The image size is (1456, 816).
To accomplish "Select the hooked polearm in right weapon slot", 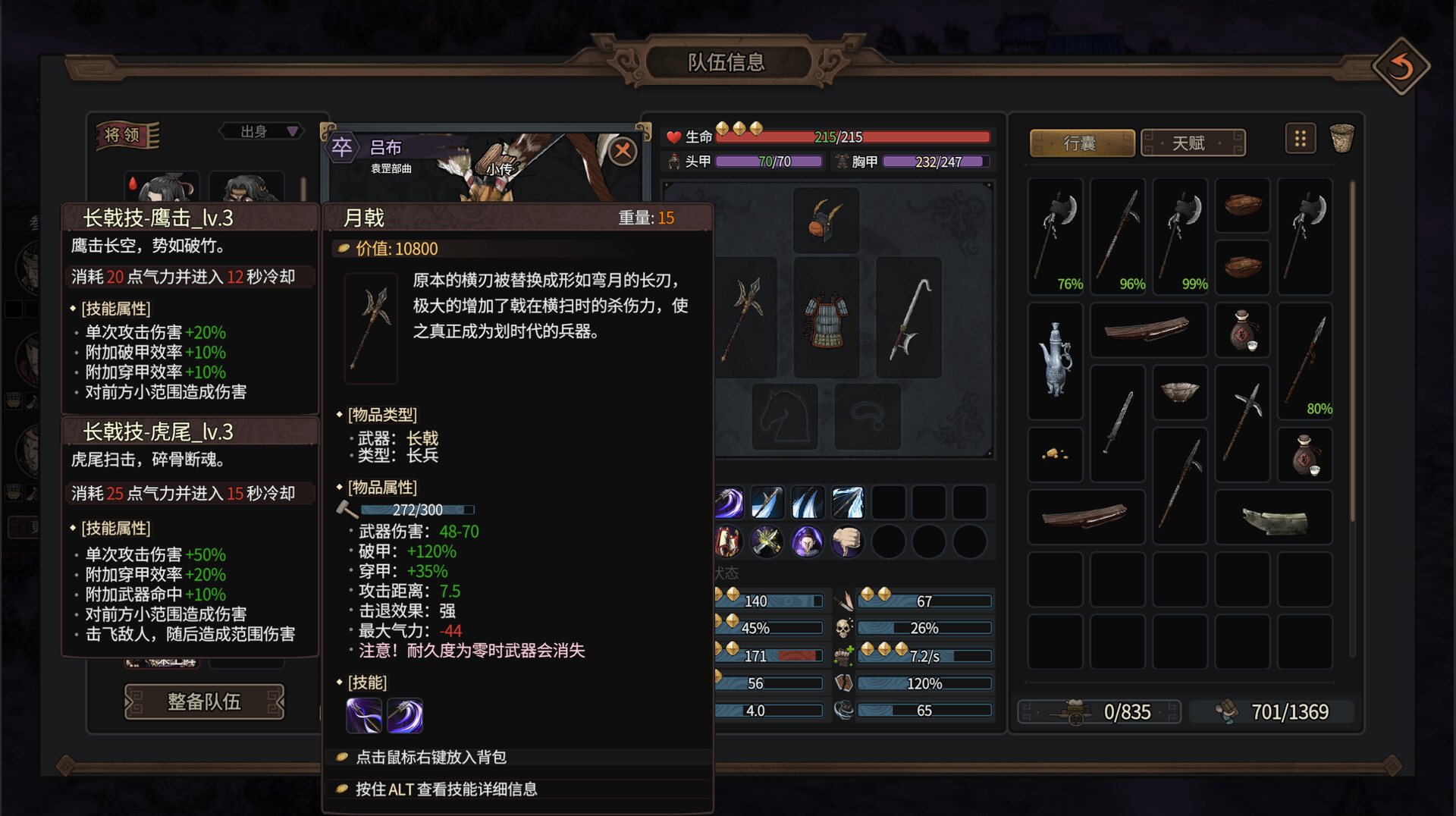I will tap(908, 317).
